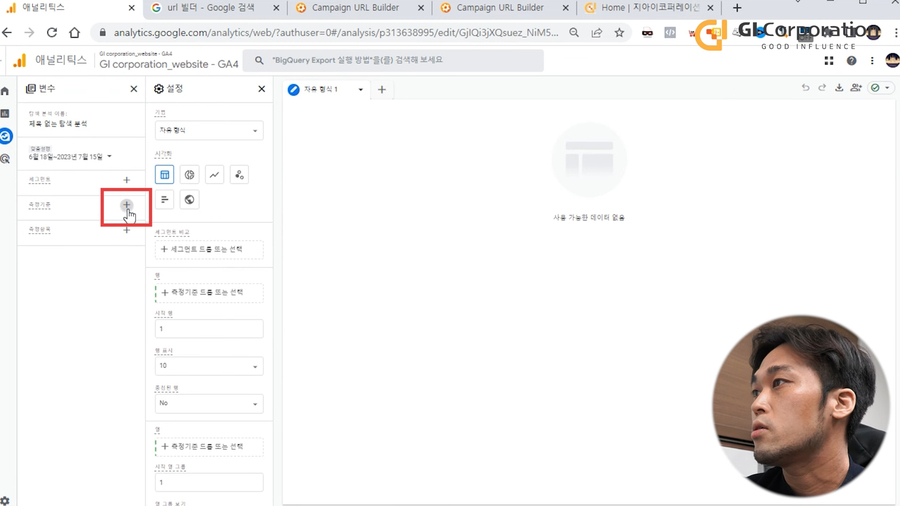The height and width of the screenshot is (506, 900).
Task: Click the 측정기준 label
Action: [x=40, y=205]
